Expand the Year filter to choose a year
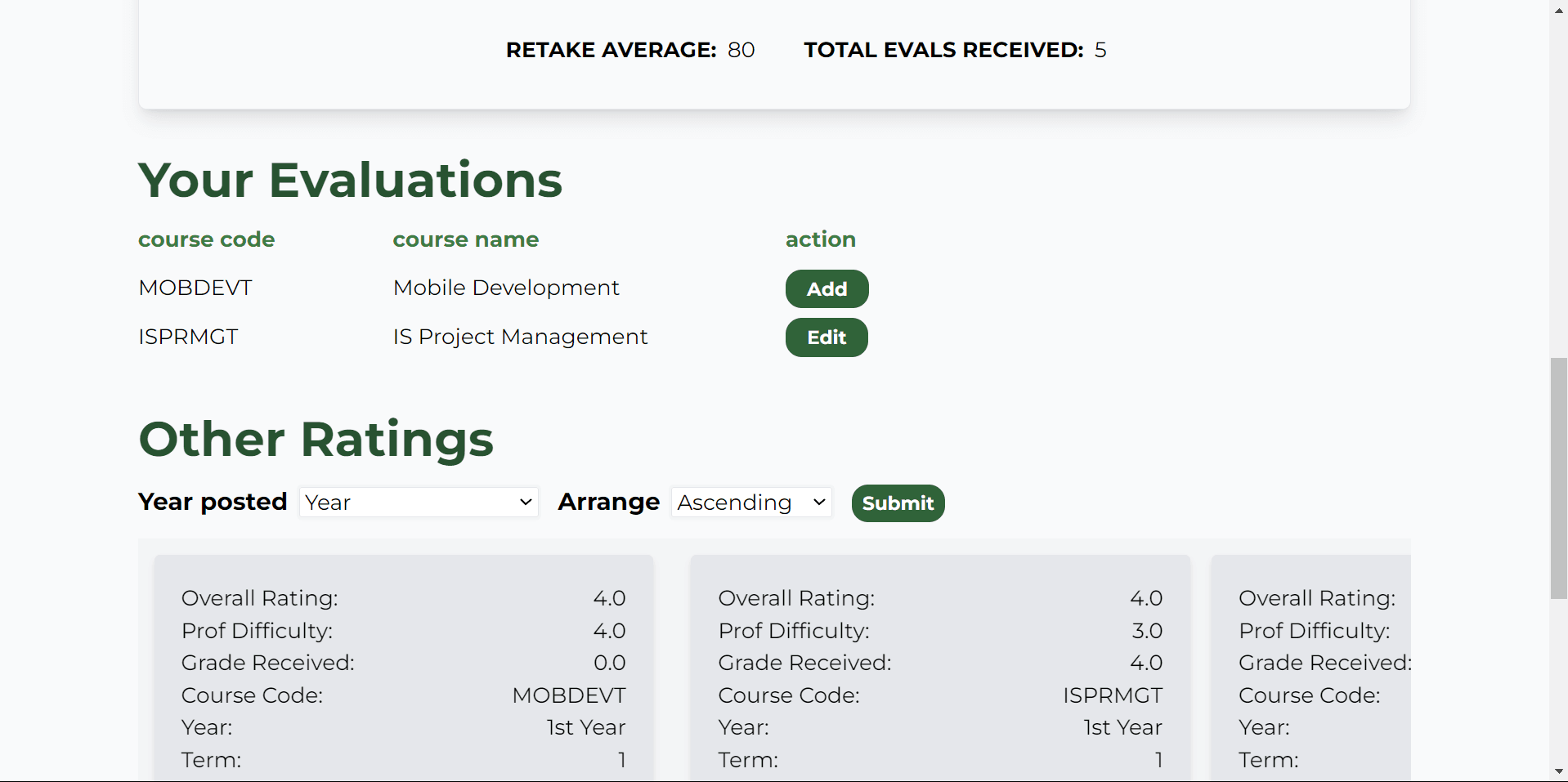This screenshot has height=782, width=1568. coord(418,503)
